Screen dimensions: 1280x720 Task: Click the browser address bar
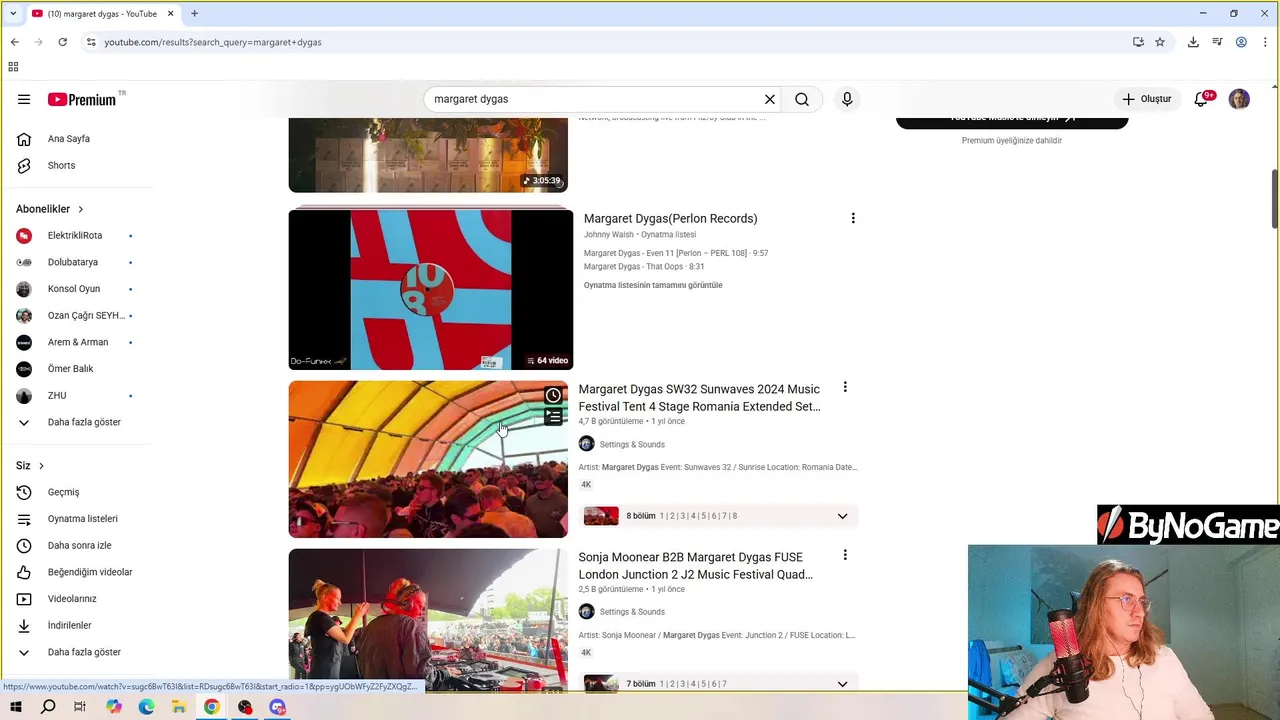pos(600,42)
